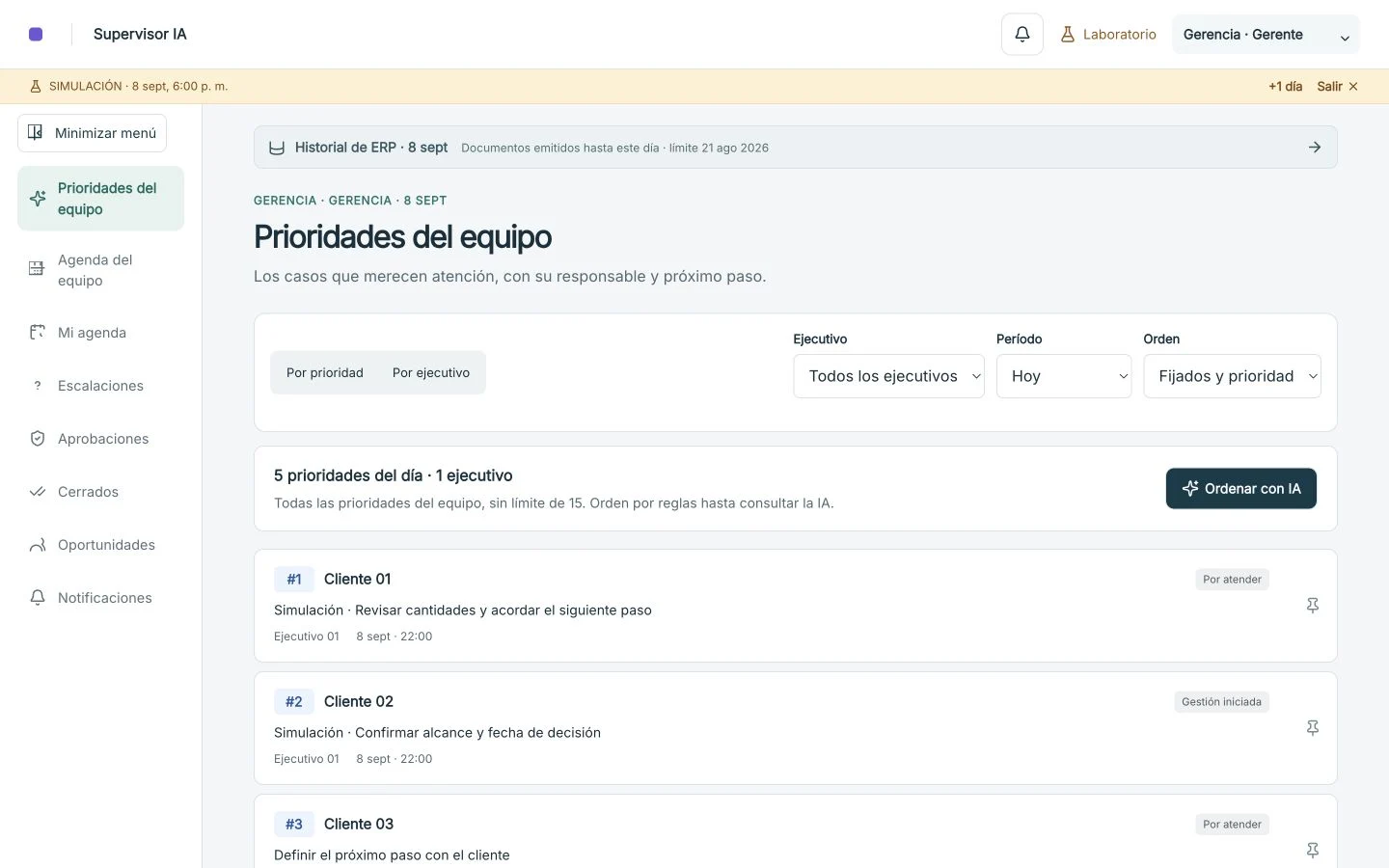This screenshot has height=868, width=1389.
Task: Click the #2 rank badge
Action: click(x=294, y=701)
